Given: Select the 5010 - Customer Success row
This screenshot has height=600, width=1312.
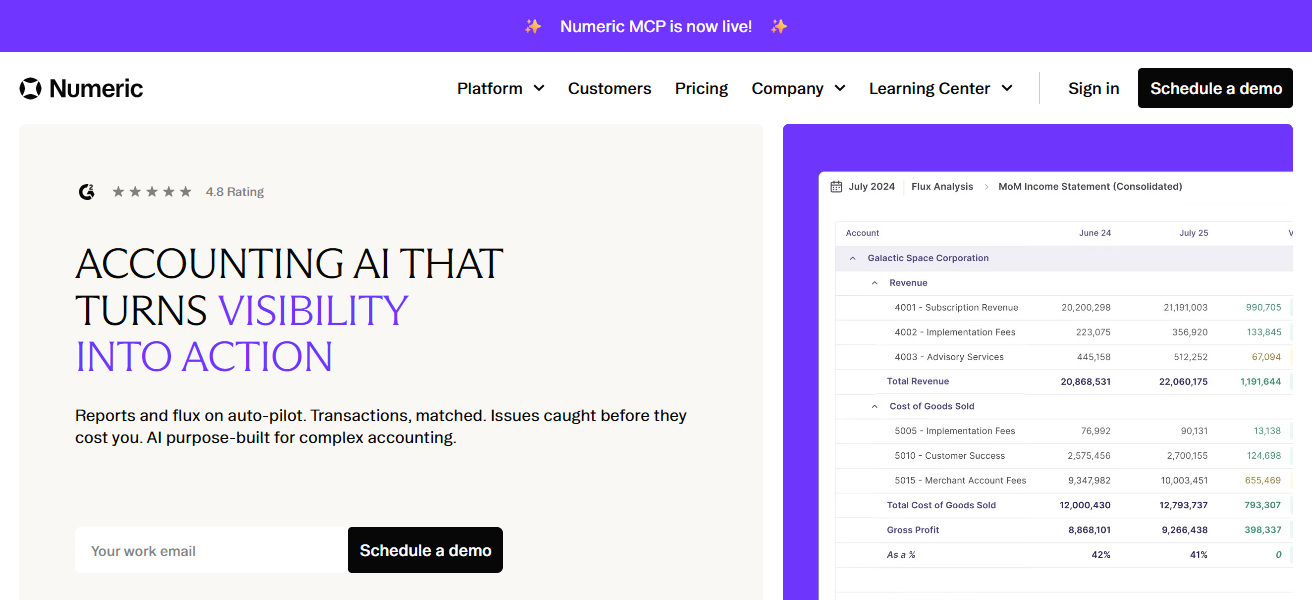Looking at the screenshot, I should coord(1064,456).
